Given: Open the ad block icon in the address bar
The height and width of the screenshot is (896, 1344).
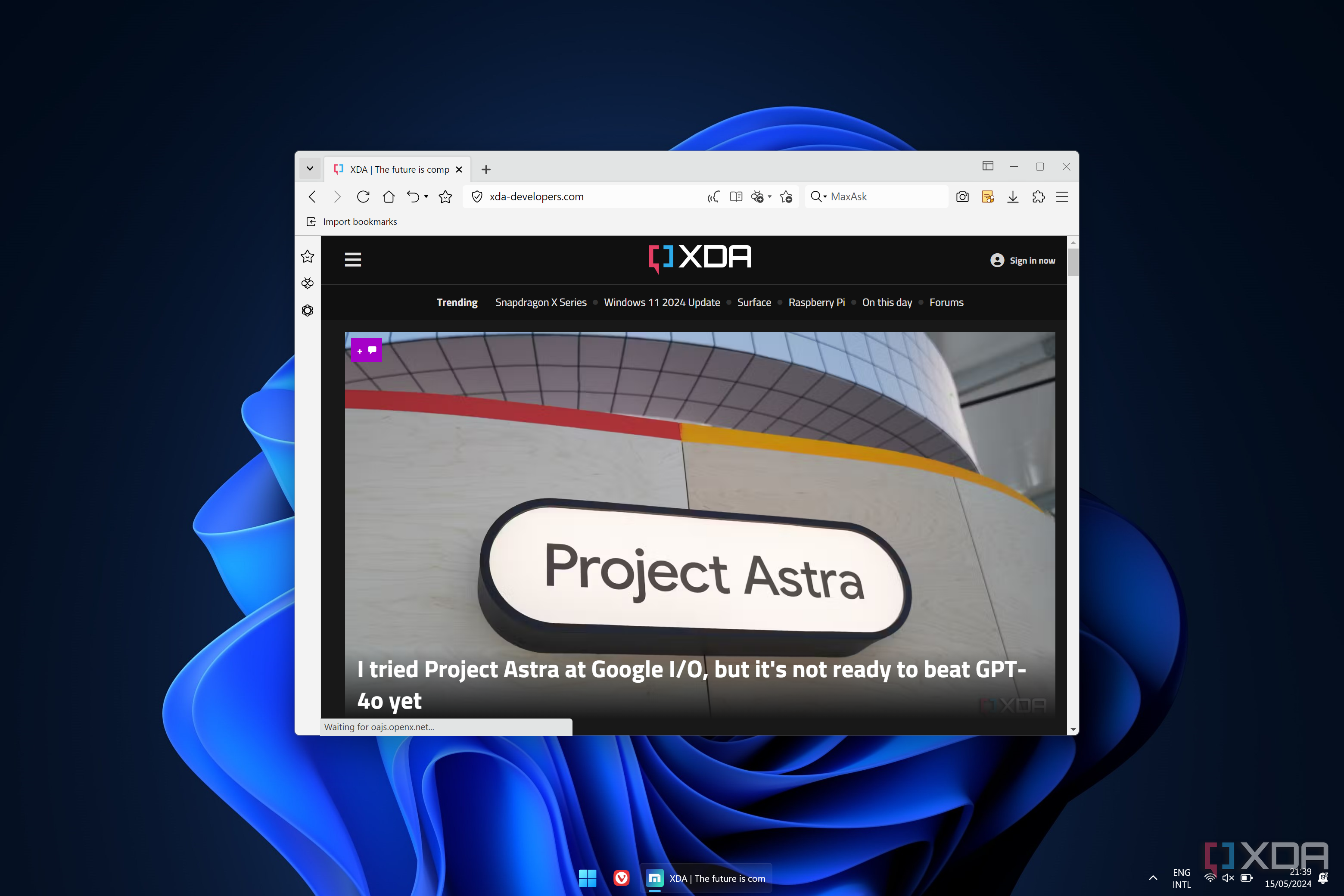Looking at the screenshot, I should tap(757, 196).
